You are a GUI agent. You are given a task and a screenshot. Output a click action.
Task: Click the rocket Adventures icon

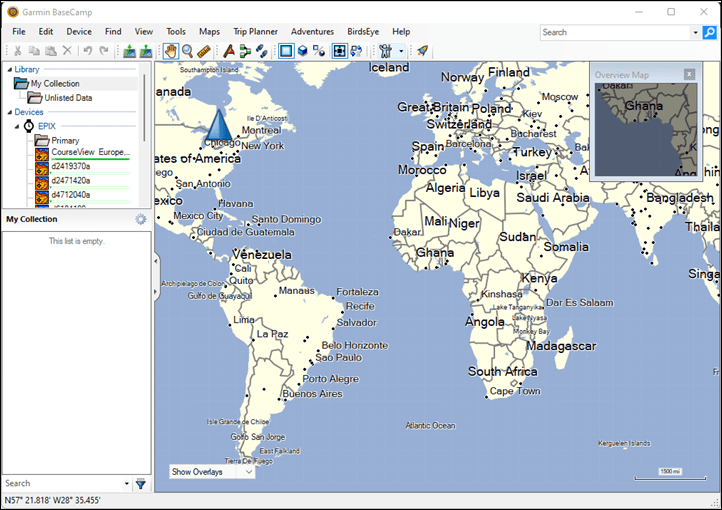[422, 51]
